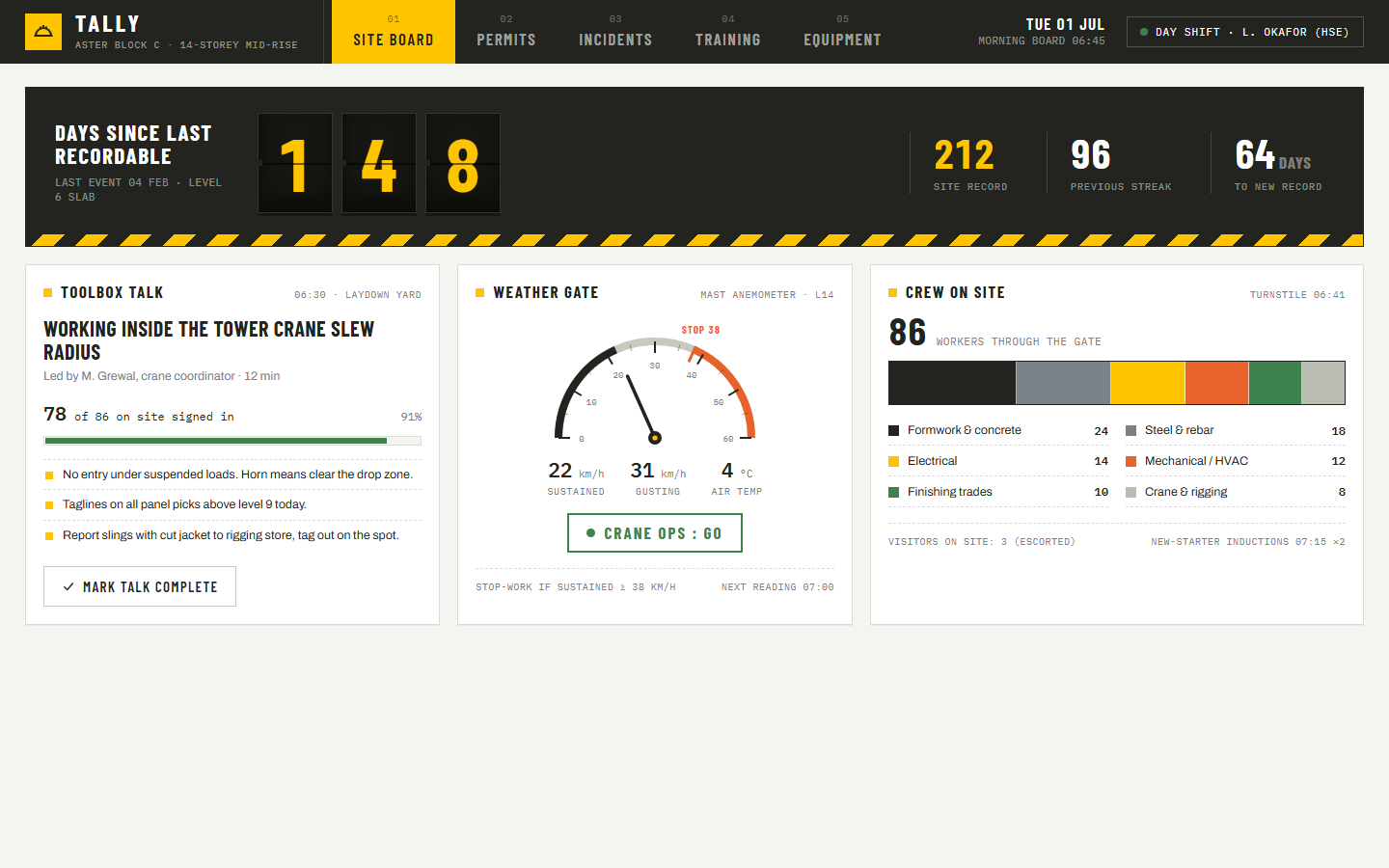Click 'Next reading 07:00' text

click(x=777, y=587)
